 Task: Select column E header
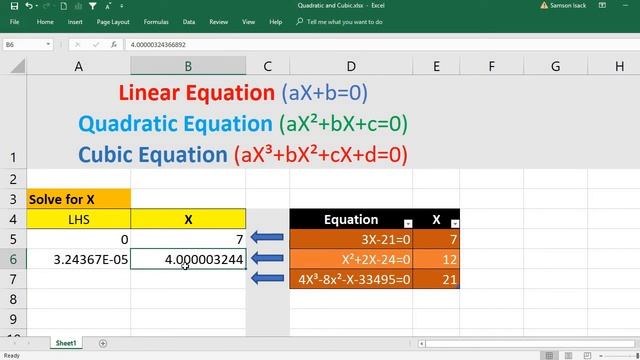tap(436, 66)
